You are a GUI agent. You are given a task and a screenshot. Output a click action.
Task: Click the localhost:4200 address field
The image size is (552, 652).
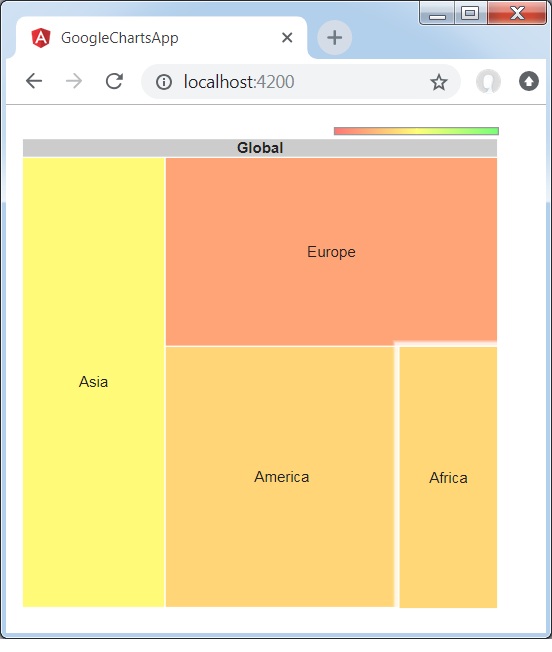(301, 82)
